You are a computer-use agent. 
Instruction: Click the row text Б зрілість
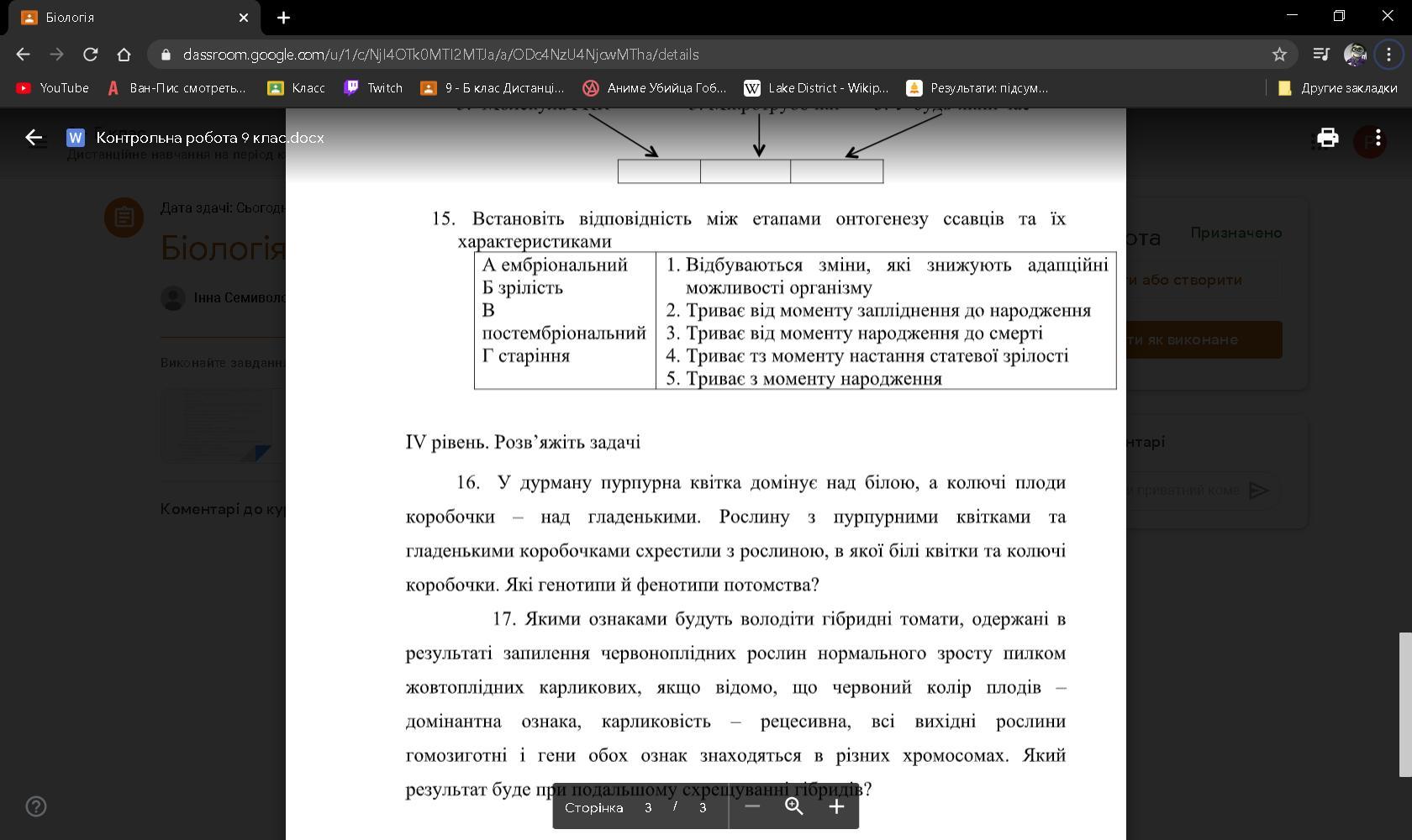[522, 287]
